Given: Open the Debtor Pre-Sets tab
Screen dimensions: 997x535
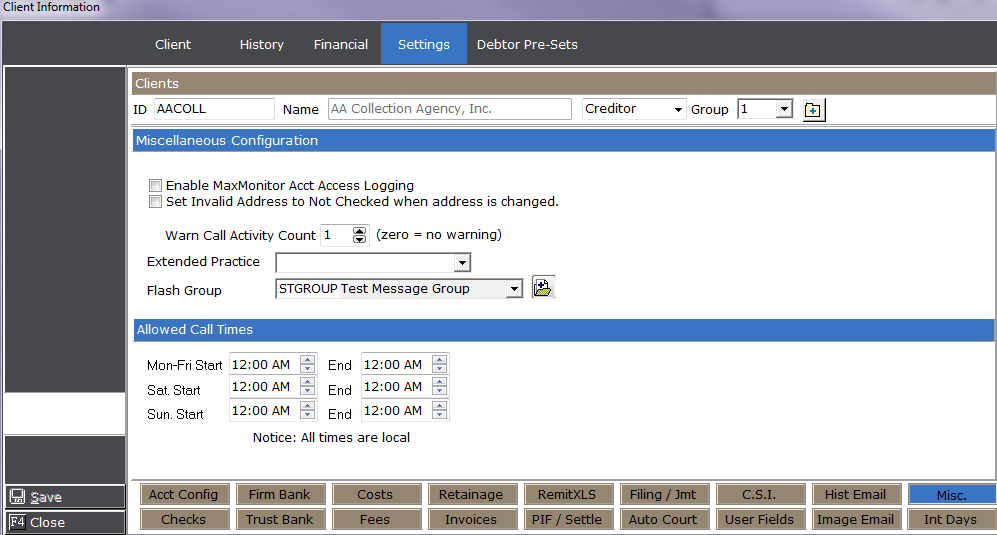Looking at the screenshot, I should (527, 44).
